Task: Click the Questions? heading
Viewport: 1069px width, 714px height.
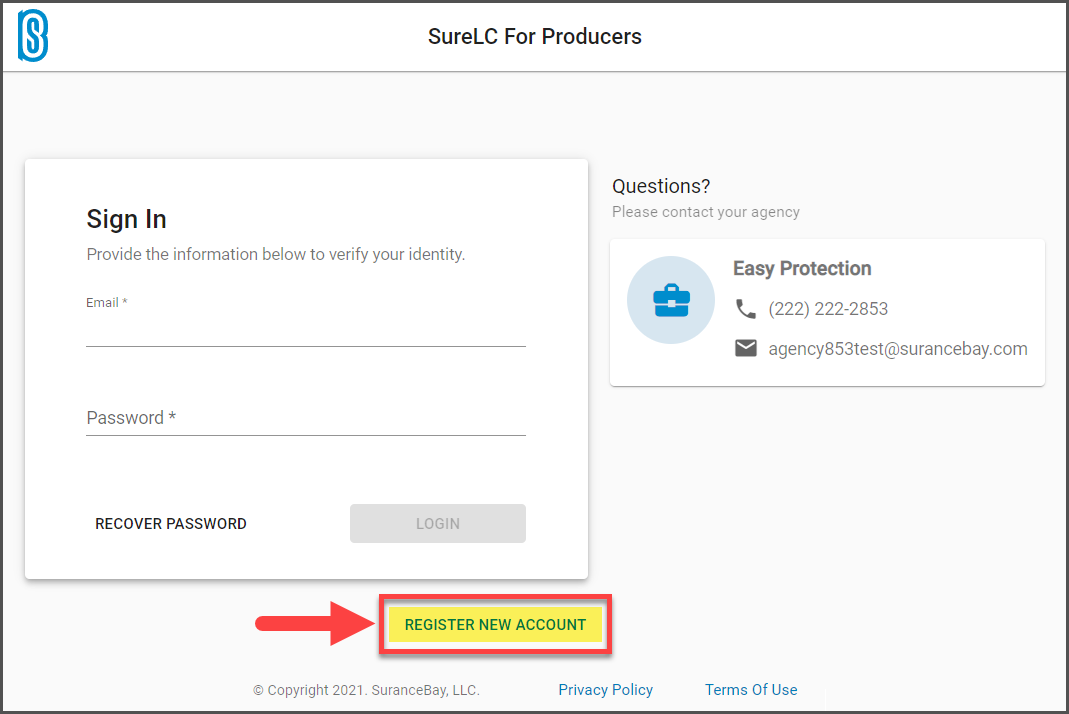Action: pos(661,186)
